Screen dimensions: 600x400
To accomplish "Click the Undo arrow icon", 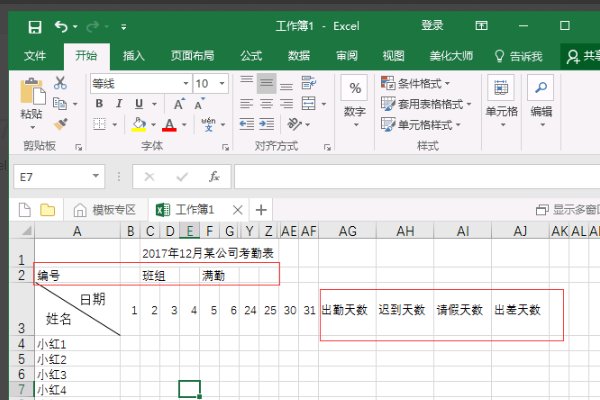I will pyautogui.click(x=61, y=26).
